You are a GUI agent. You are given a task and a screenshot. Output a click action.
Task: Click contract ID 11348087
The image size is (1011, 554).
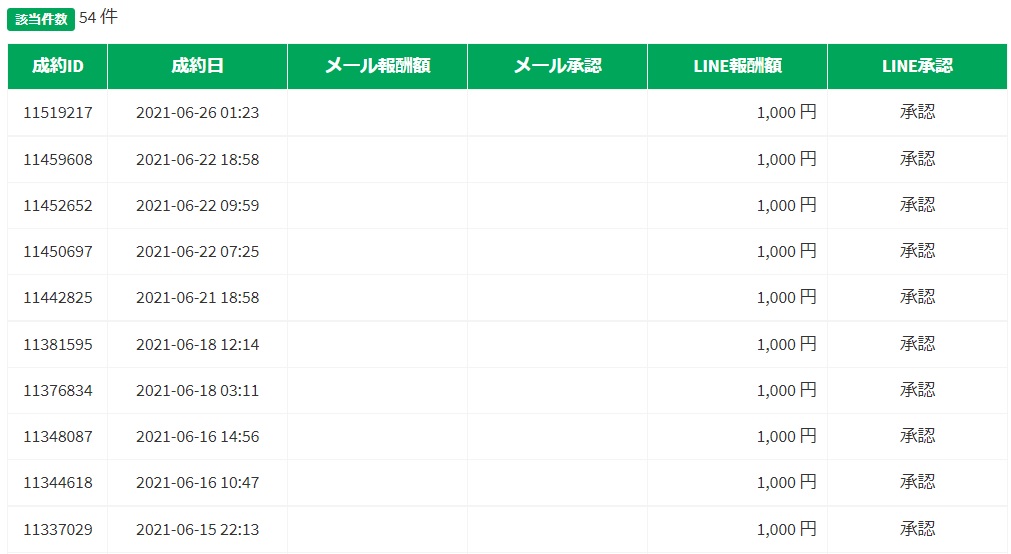coord(58,437)
